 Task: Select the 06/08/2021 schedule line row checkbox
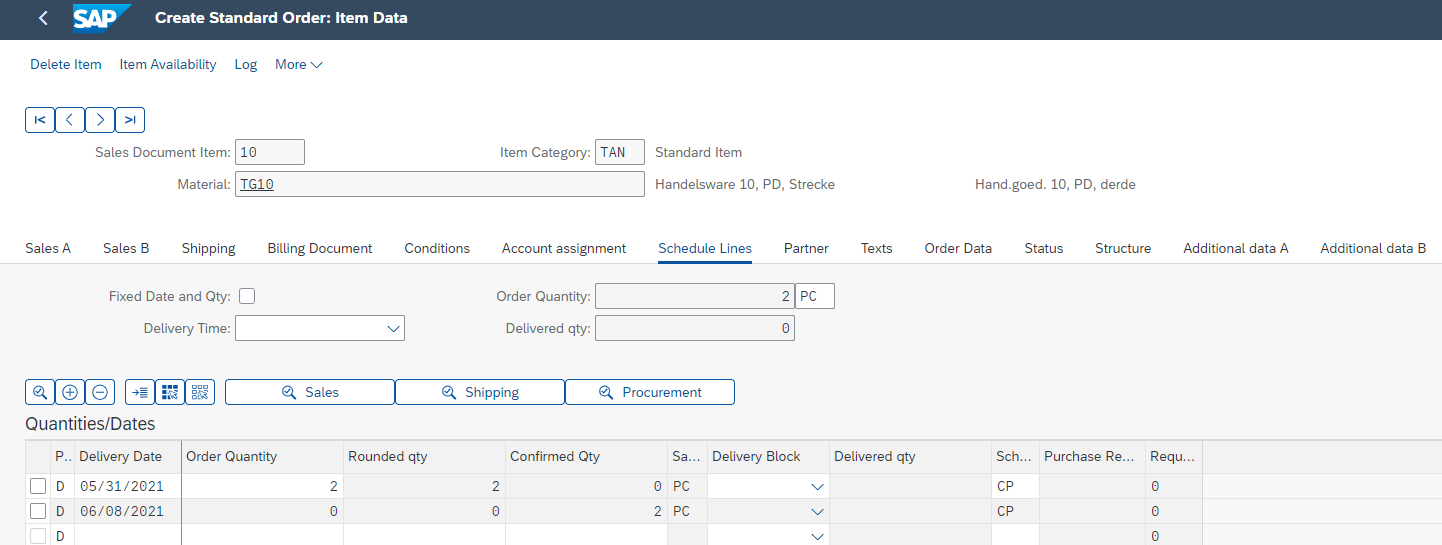tap(38, 511)
